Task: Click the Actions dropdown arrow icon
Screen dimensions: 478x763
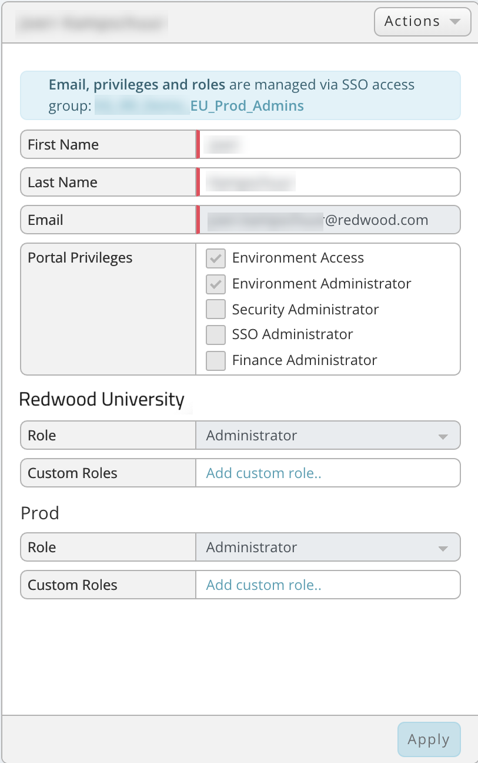Action: (455, 22)
